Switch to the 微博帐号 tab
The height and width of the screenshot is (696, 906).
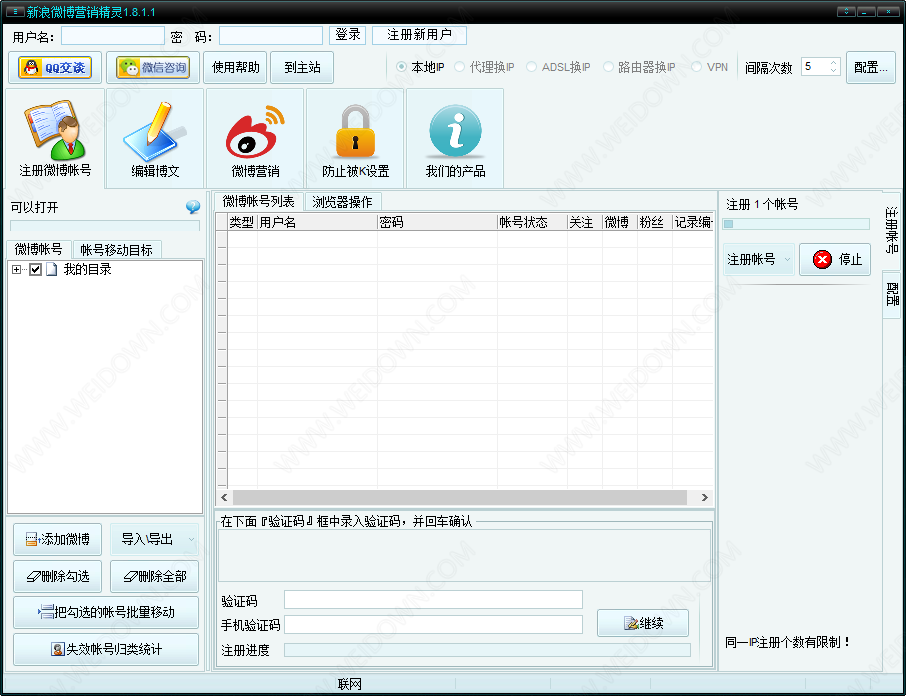pyautogui.click(x=39, y=249)
